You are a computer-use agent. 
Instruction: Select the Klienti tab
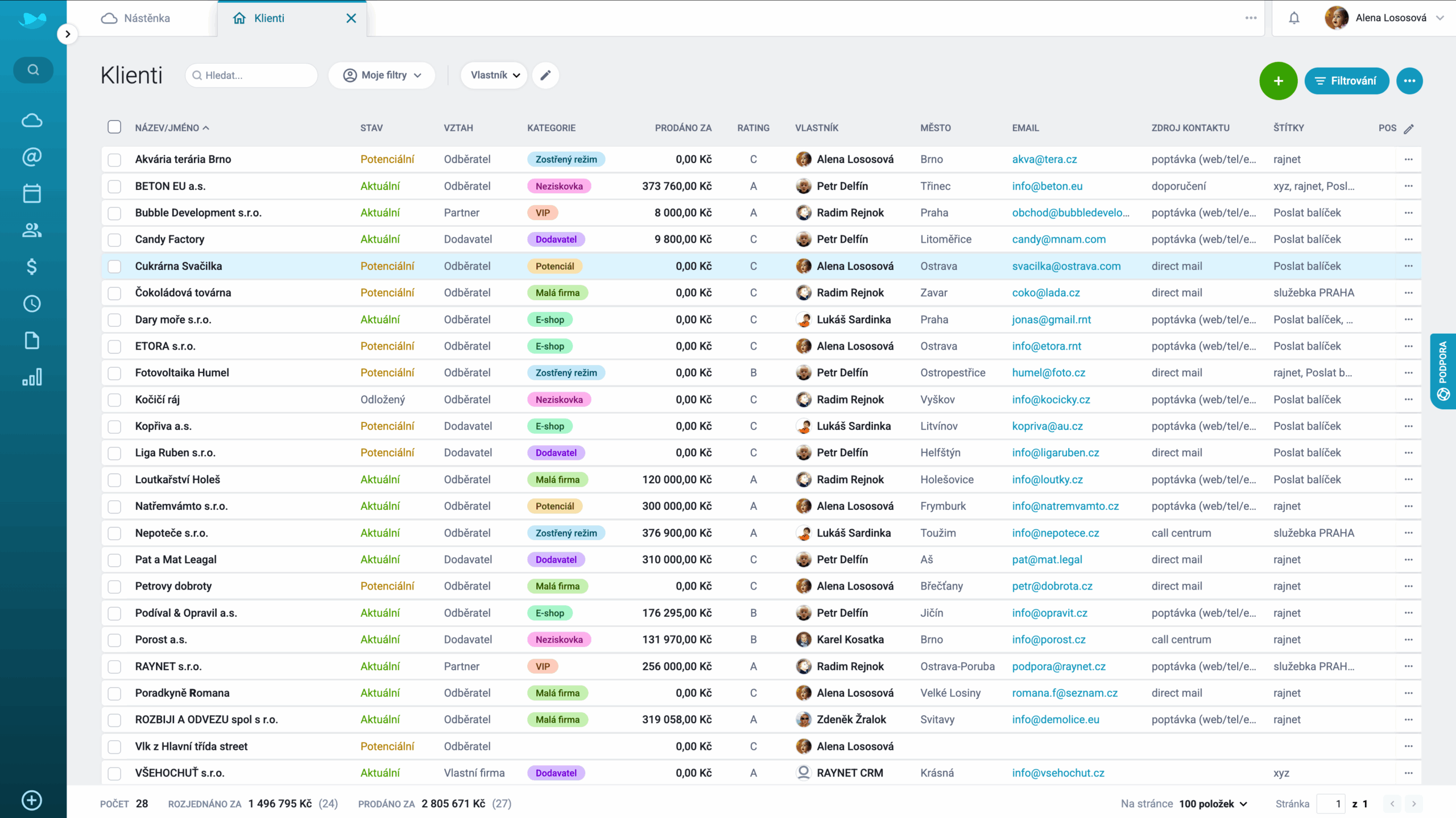[x=268, y=18]
